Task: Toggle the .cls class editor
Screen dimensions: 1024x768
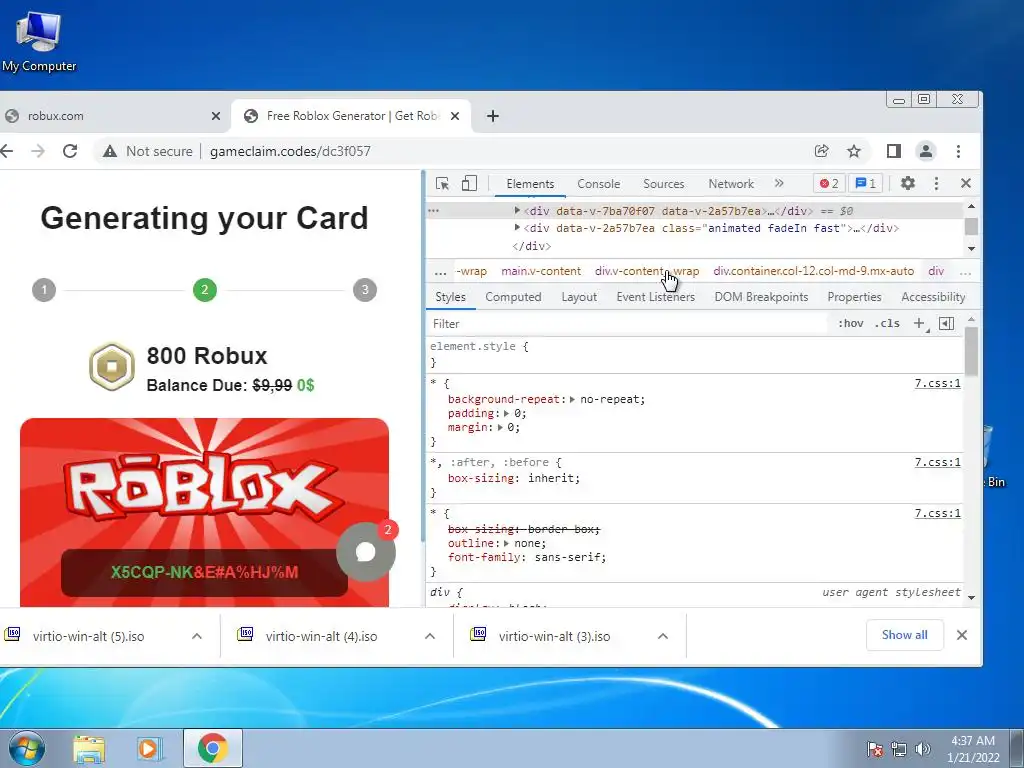Action: point(887,323)
